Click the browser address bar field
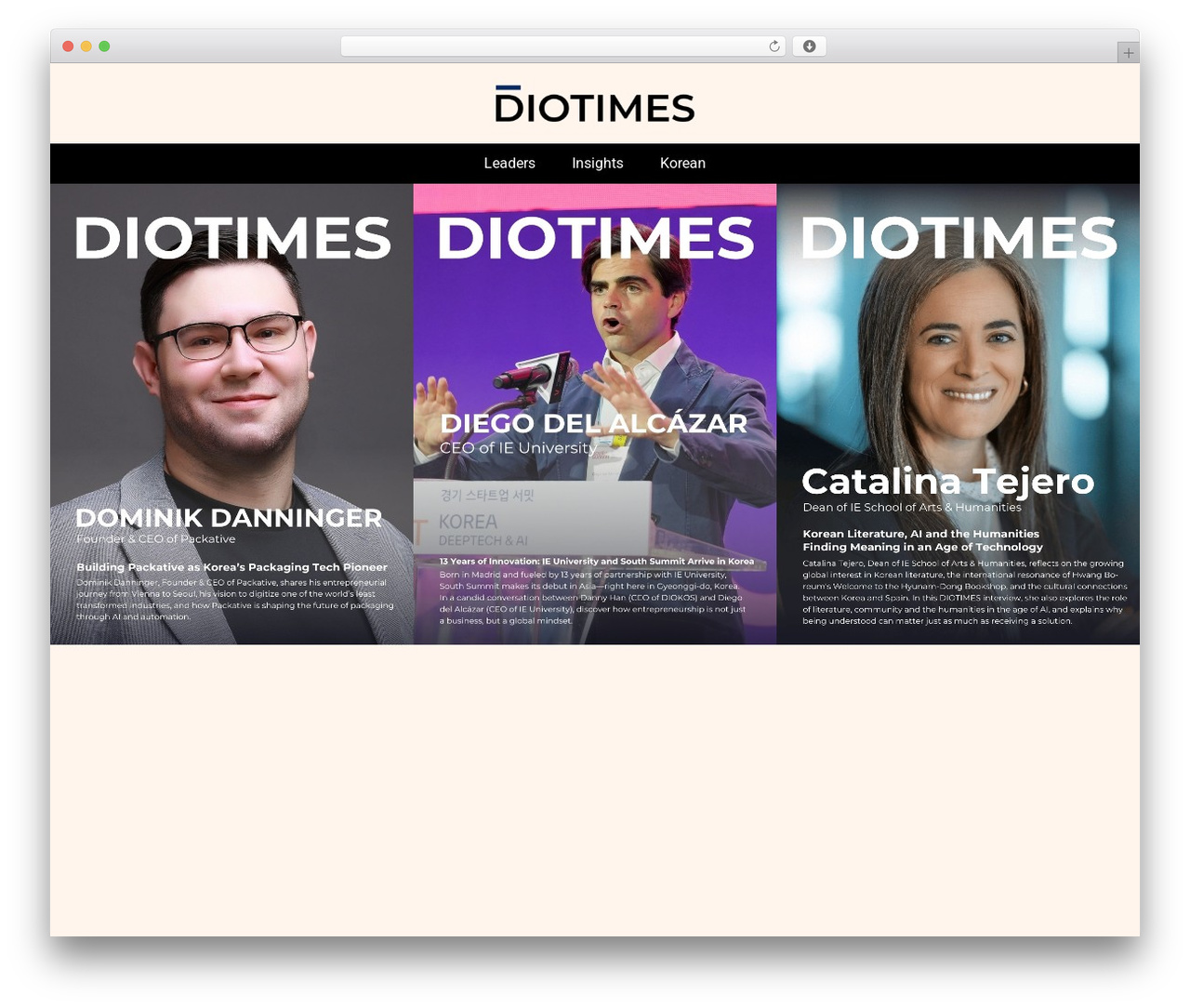Screen dimensions: 1190x1008 (x=563, y=46)
